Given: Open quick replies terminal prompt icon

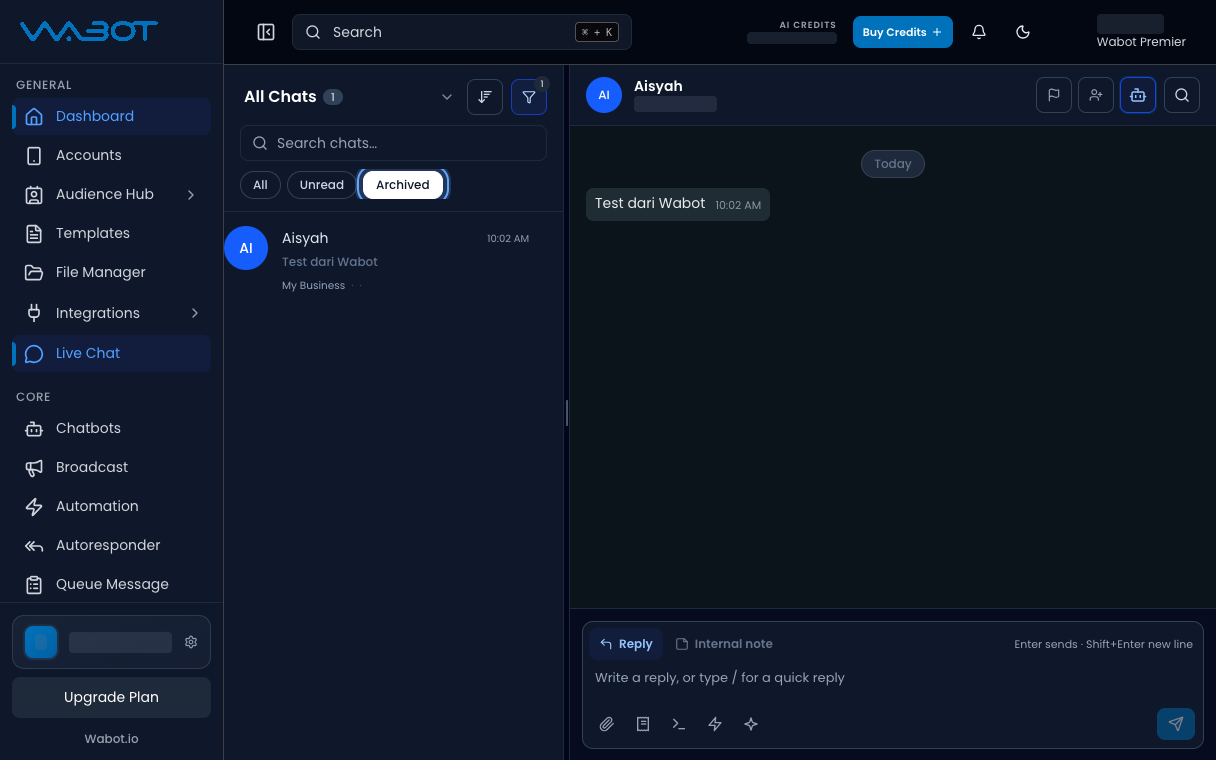Looking at the screenshot, I should 679,724.
